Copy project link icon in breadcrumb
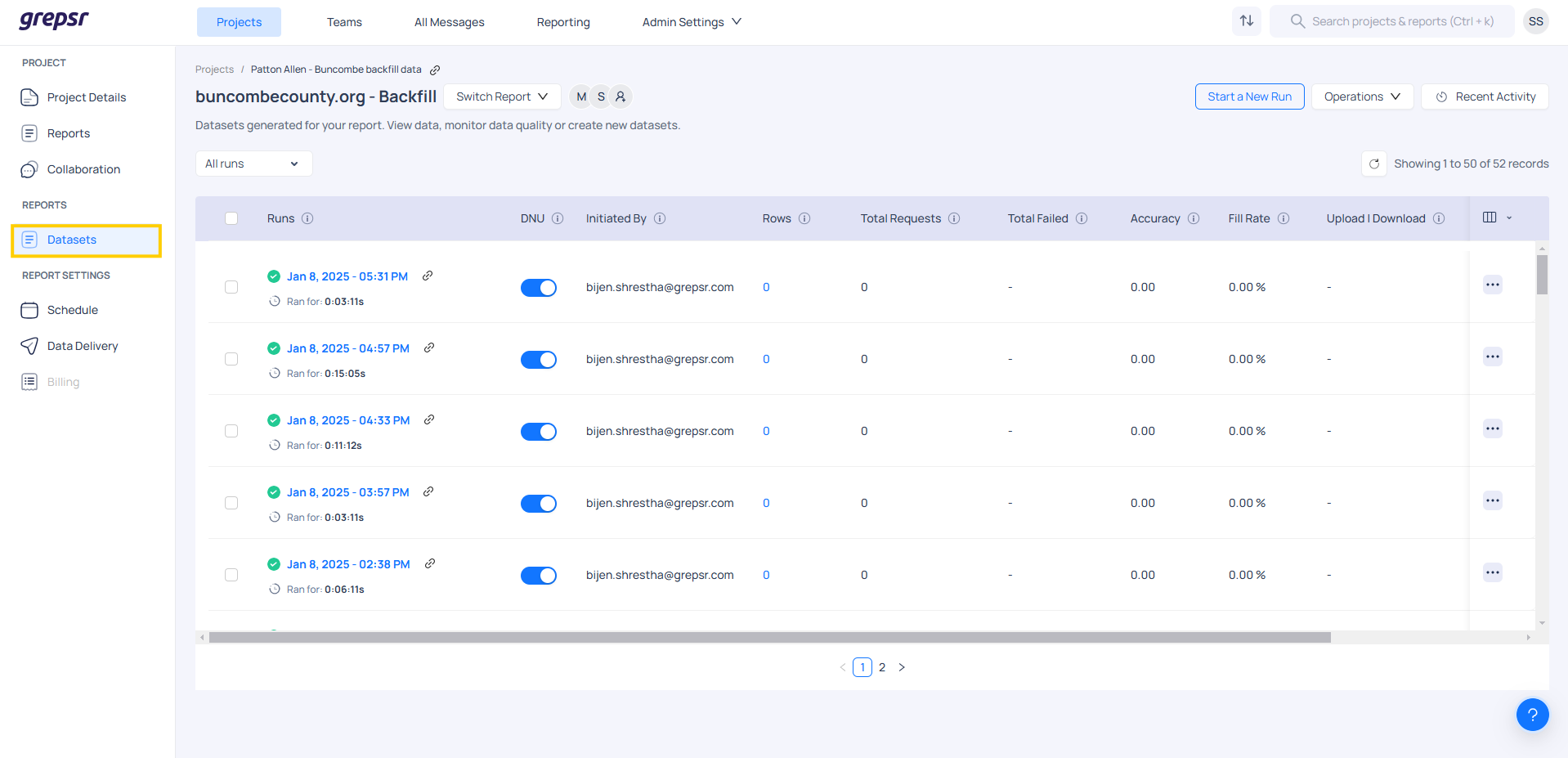 tap(435, 70)
